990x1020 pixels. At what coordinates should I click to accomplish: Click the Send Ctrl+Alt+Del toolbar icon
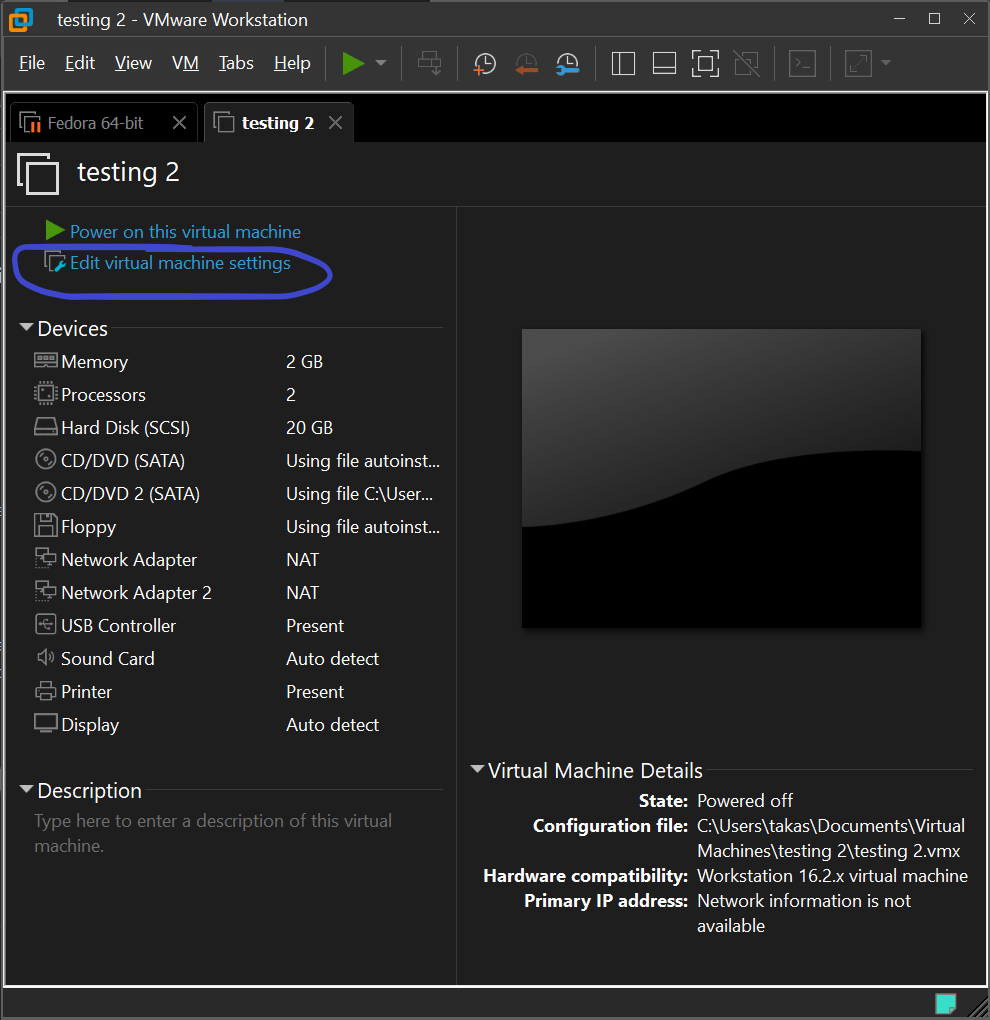(x=429, y=63)
